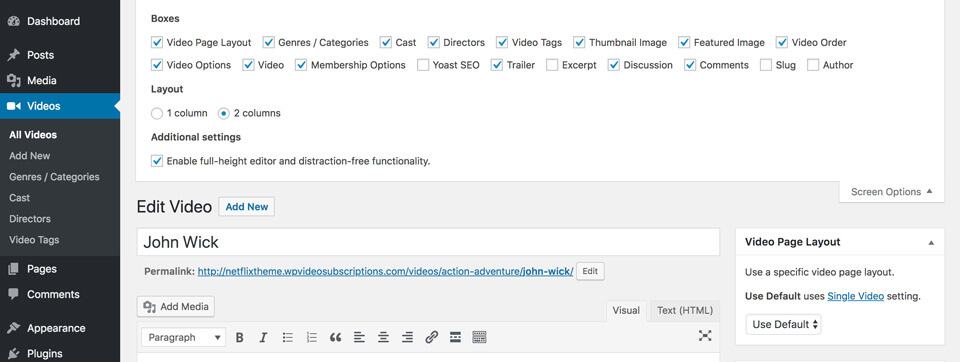
Task: Enable the Yoast SEO box
Action: pyautogui.click(x=423, y=65)
